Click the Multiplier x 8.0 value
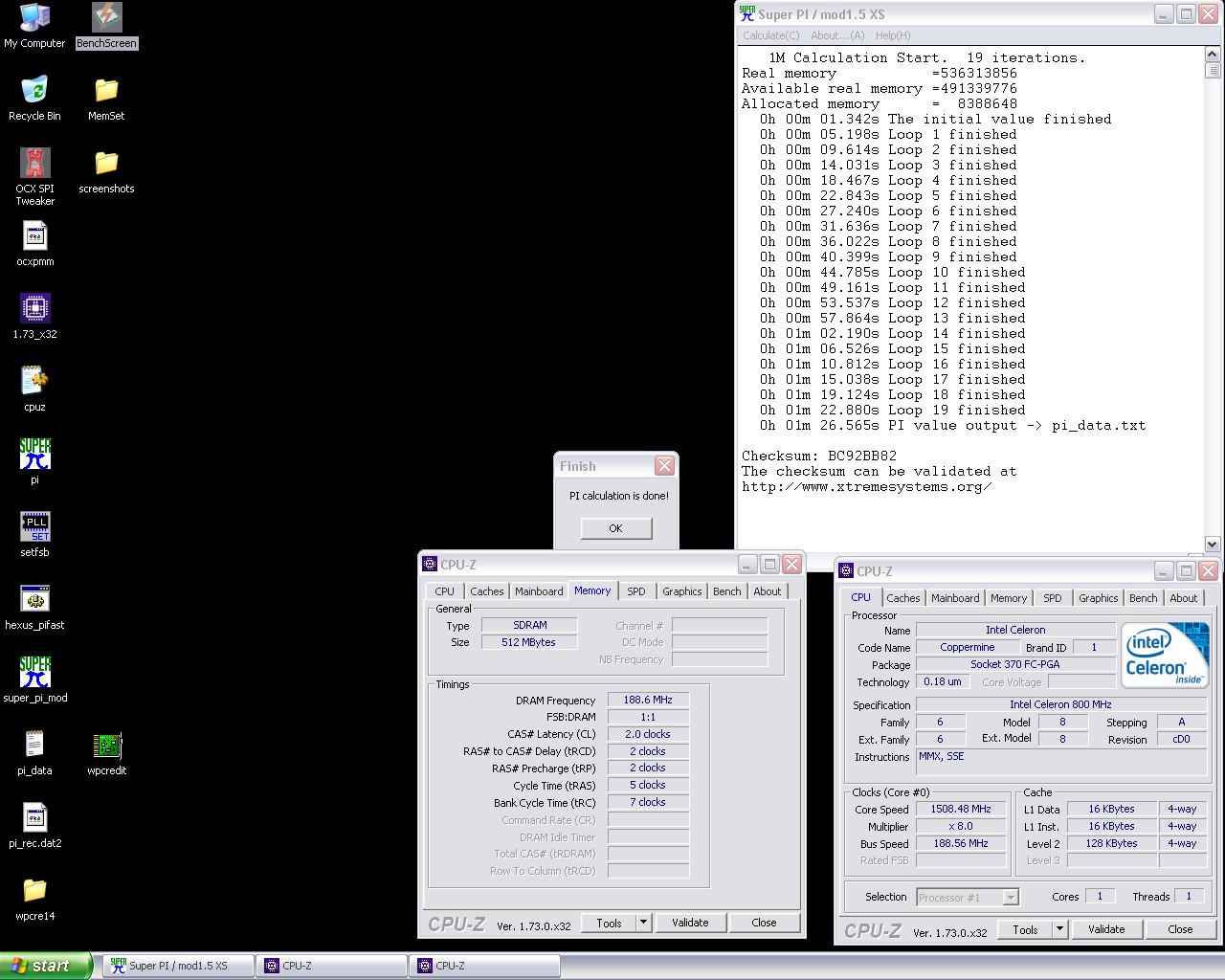 (x=961, y=826)
